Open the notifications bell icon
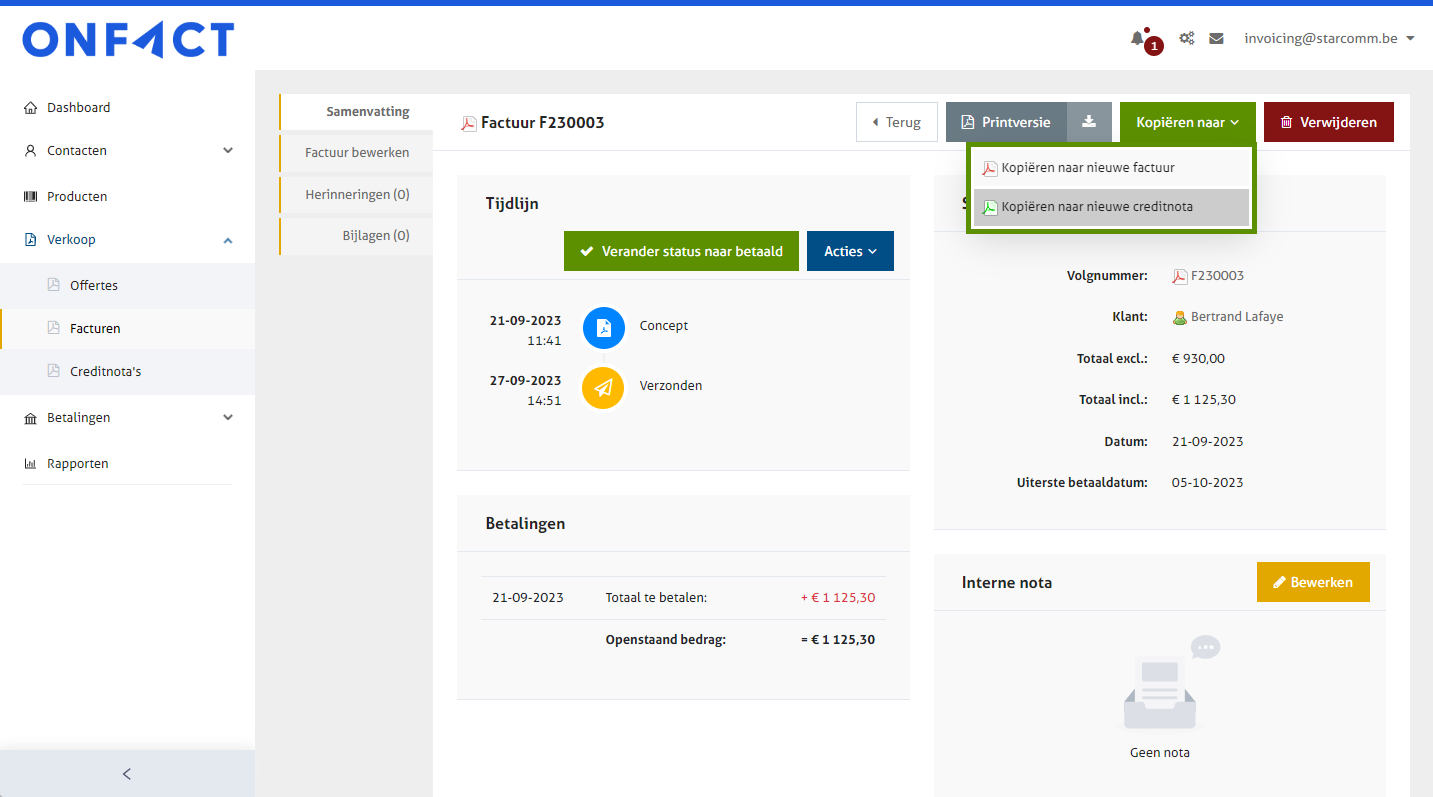Image resolution: width=1433 pixels, height=797 pixels. [1137, 39]
